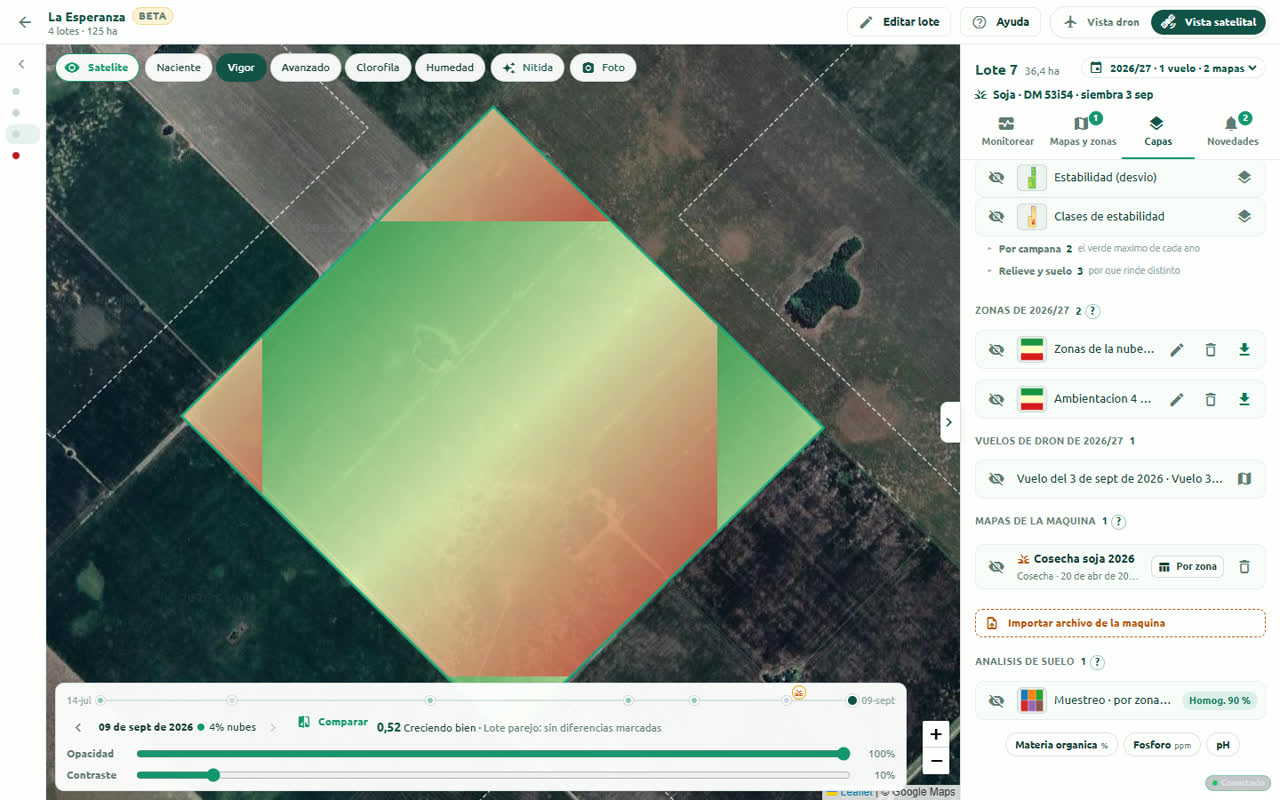Toggle visibility of Muestreo por zona layer
The width and height of the screenshot is (1280, 800).
[996, 701]
